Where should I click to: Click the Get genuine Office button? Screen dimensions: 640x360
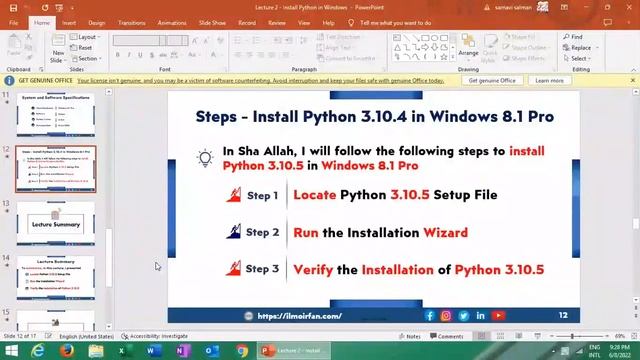492,80
